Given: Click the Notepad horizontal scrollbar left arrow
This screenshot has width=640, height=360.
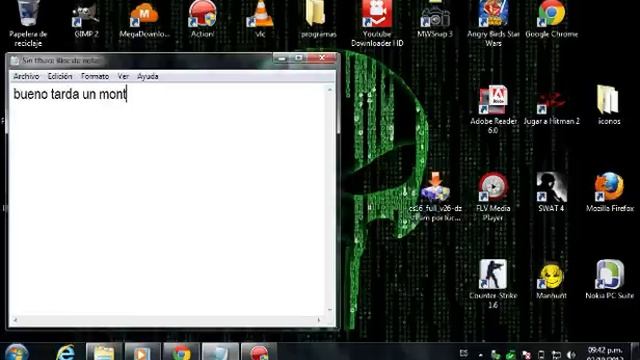Looking at the screenshot, I should click(15, 320).
